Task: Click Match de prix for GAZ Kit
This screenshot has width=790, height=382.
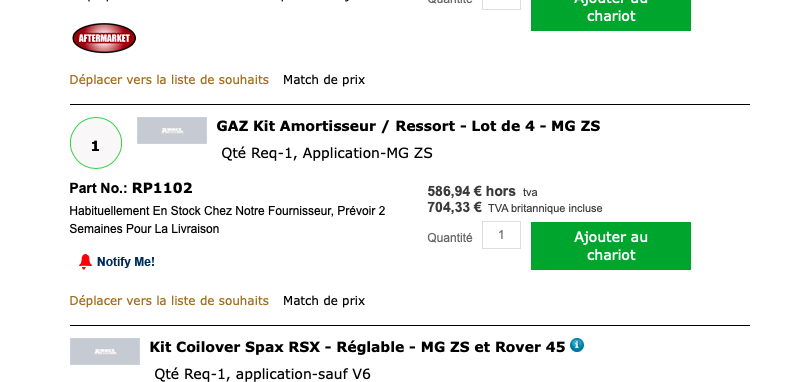Action: [324, 301]
